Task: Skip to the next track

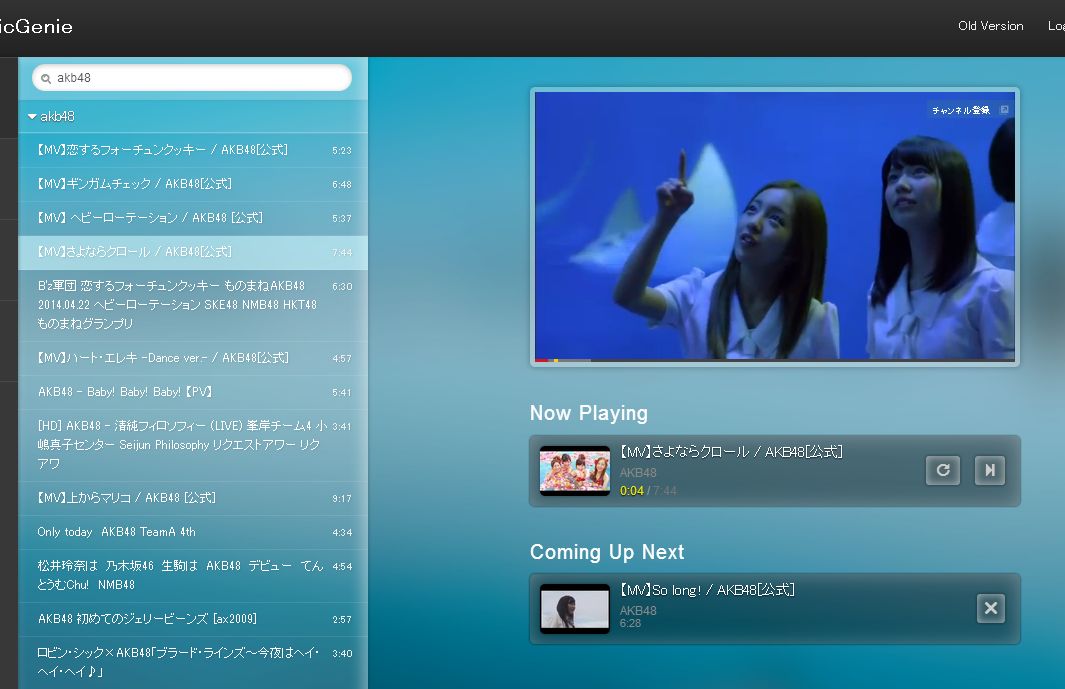Action: point(990,470)
